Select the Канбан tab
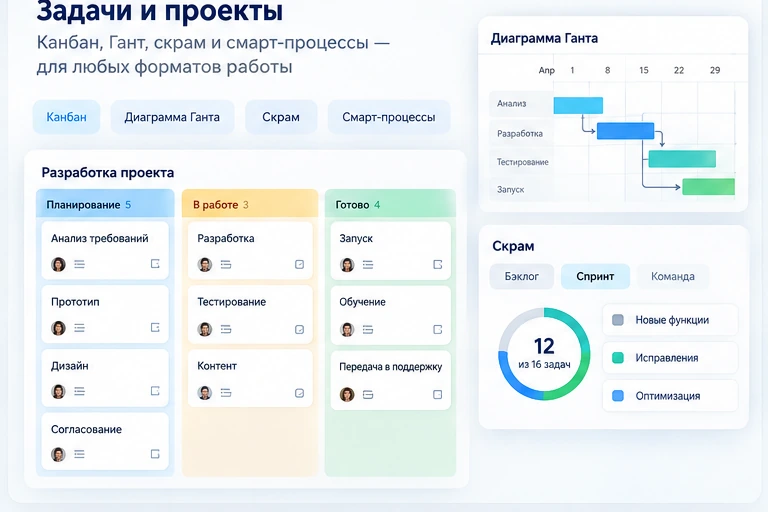The width and height of the screenshot is (768, 512). [x=67, y=117]
